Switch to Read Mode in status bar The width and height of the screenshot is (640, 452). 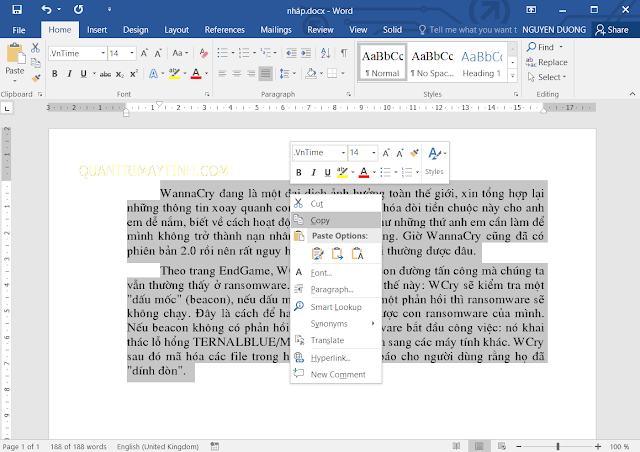(456, 446)
